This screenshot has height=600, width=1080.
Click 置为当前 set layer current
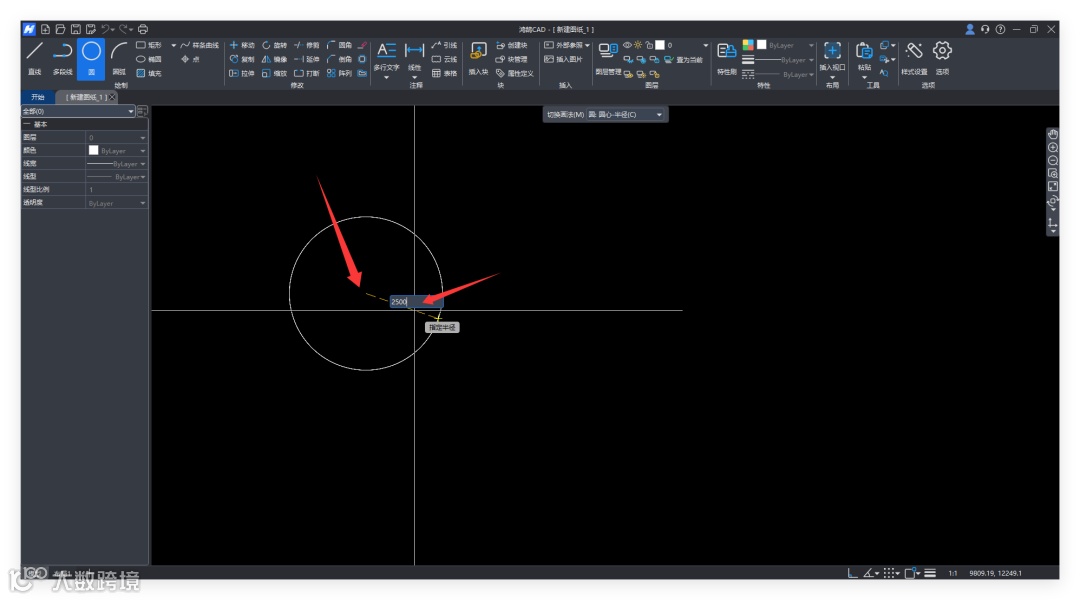coord(683,60)
